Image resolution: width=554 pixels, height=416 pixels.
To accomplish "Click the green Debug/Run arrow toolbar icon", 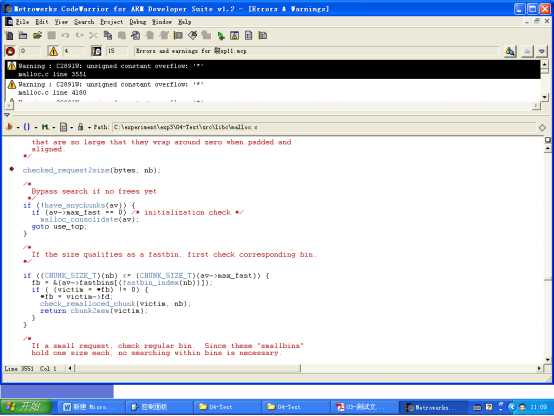I will [x=221, y=35].
